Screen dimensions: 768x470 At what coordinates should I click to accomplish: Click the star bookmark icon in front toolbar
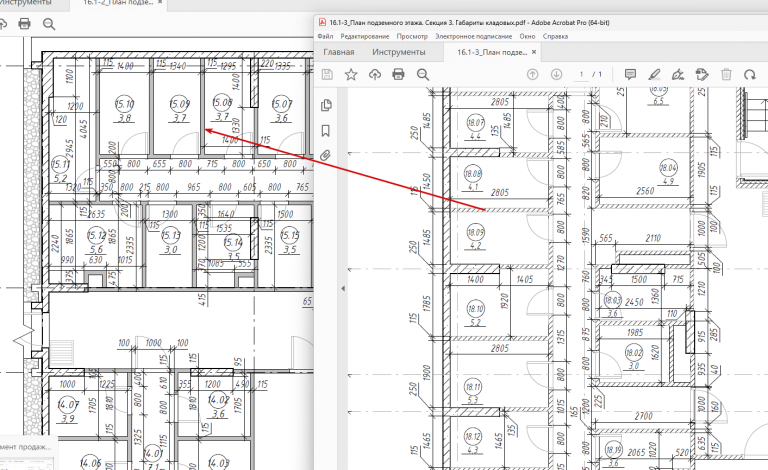coord(351,74)
